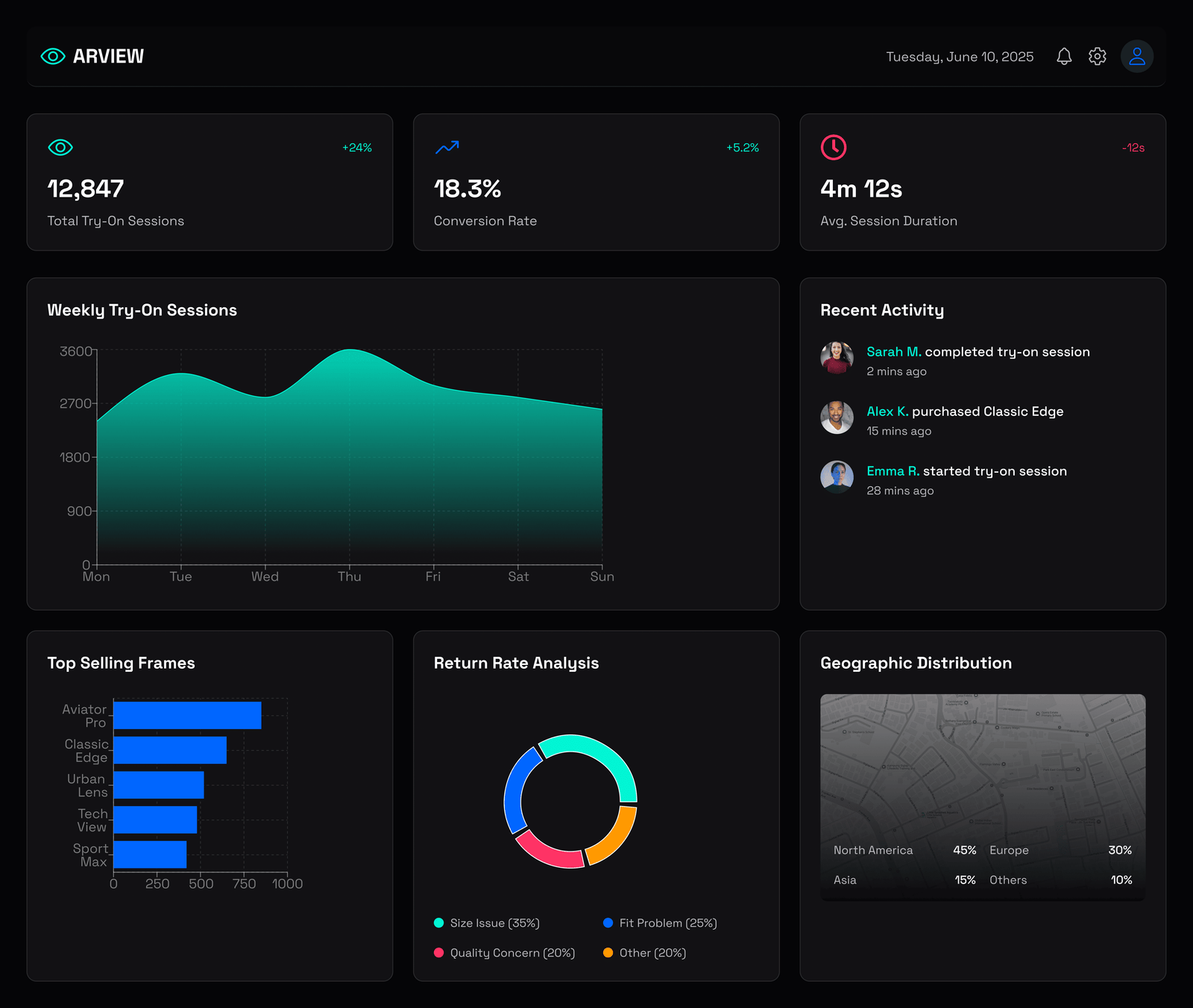This screenshot has width=1193, height=1008.
Task: Click the eye icon in Total Try-On Sessions card
Action: (60, 148)
